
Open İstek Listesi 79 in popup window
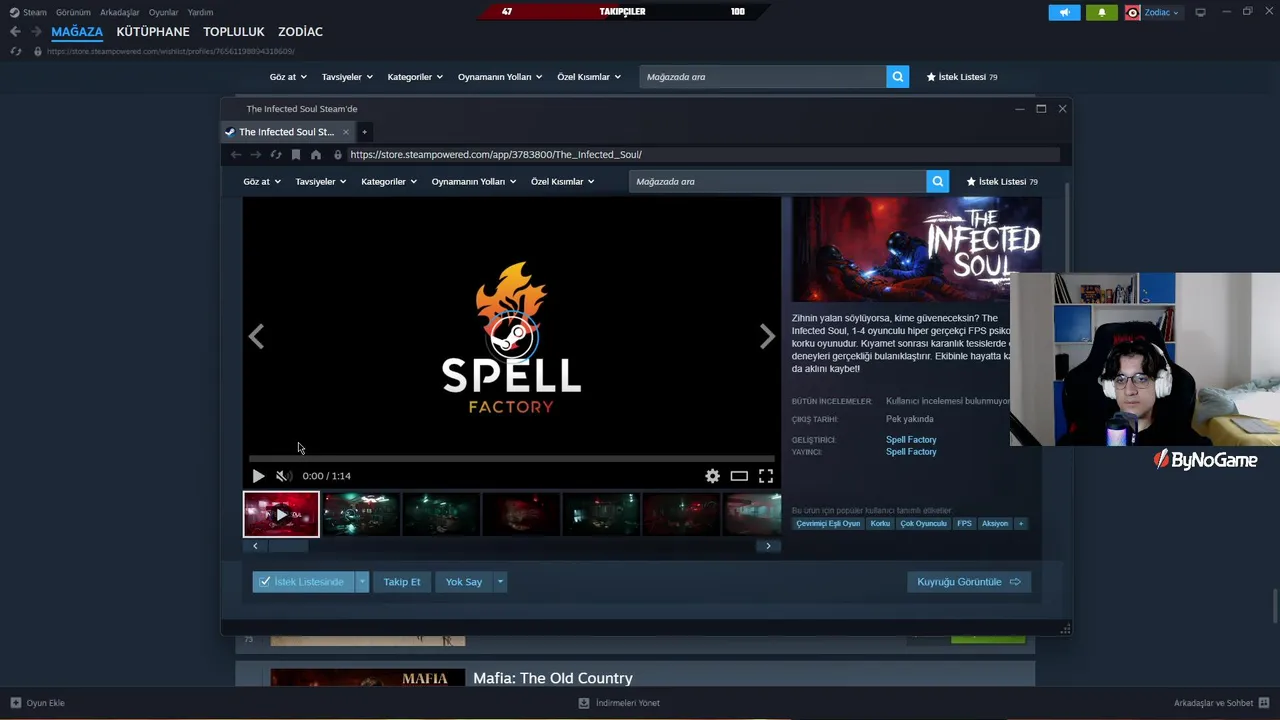tap(1002, 182)
